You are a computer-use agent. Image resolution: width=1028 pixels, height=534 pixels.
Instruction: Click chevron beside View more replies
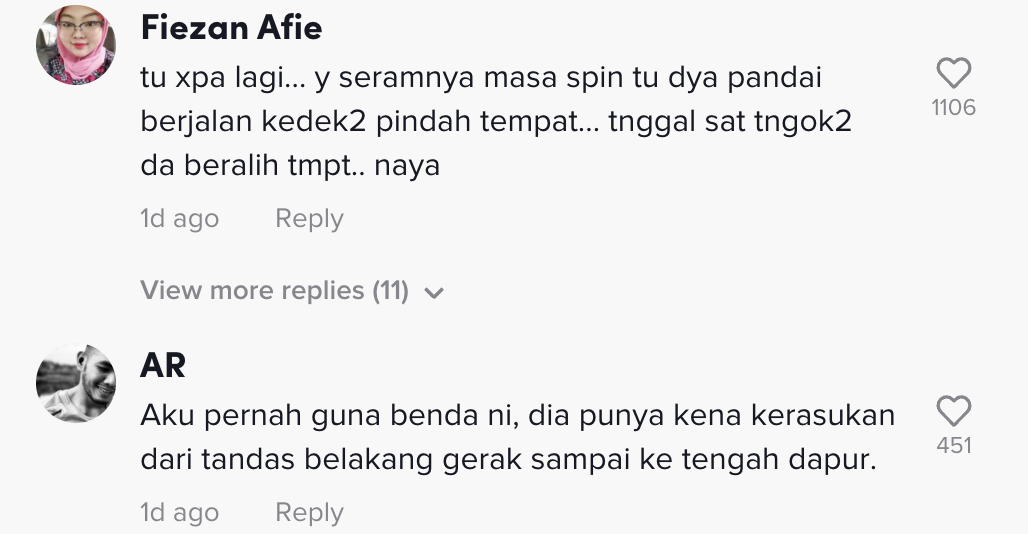[434, 293]
